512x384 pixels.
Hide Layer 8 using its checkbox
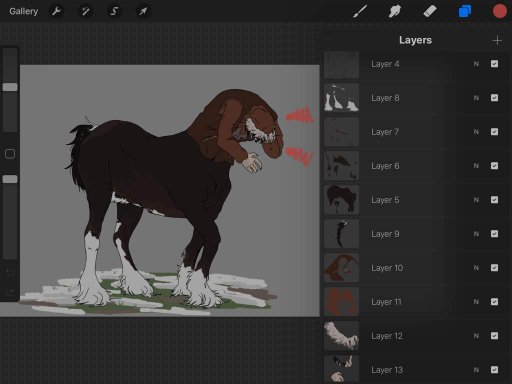[x=494, y=98]
